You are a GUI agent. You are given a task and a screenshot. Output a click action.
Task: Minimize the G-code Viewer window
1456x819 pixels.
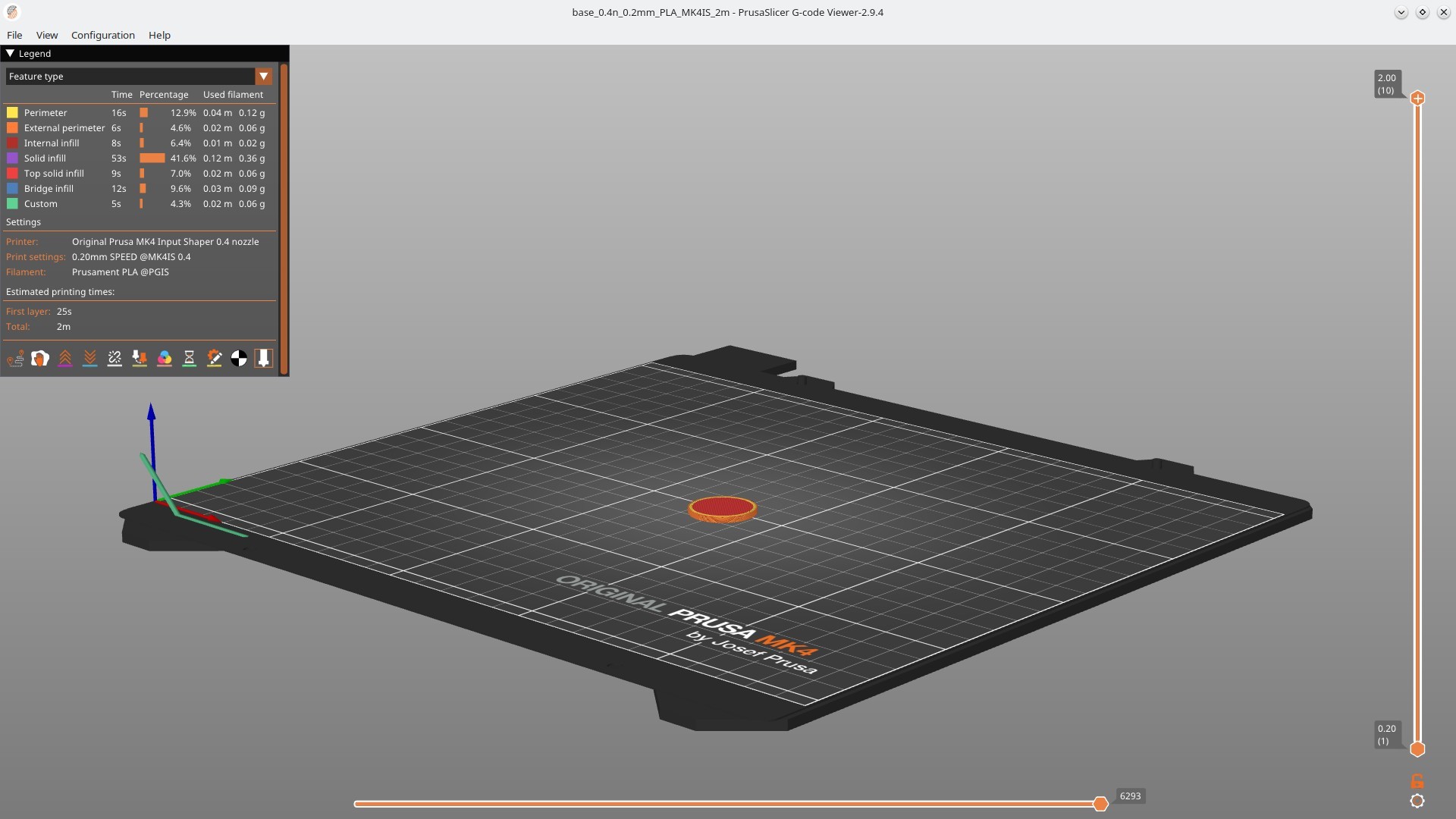click(1401, 12)
